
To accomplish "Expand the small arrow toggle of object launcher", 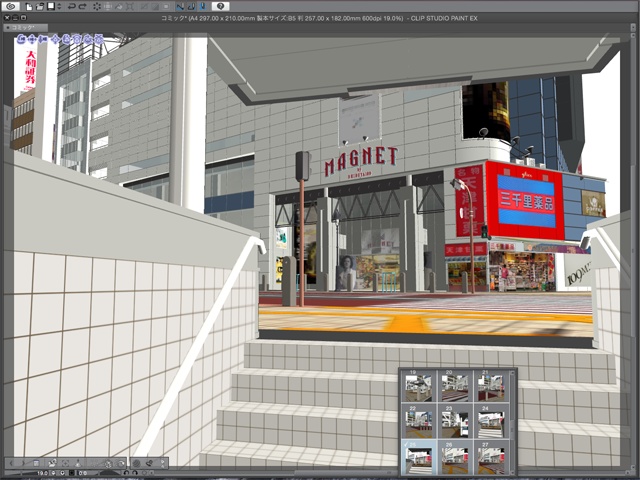I will [x=162, y=463].
